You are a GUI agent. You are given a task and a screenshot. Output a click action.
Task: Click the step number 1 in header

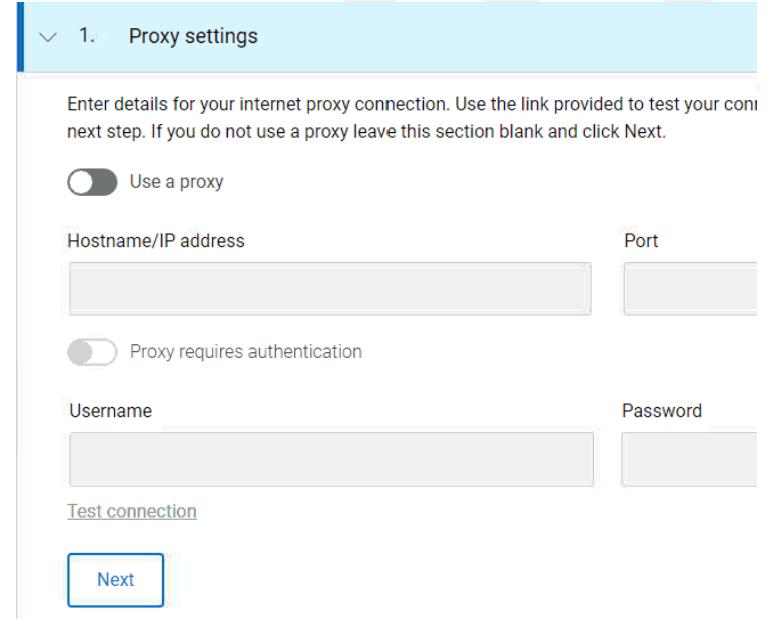(x=86, y=37)
